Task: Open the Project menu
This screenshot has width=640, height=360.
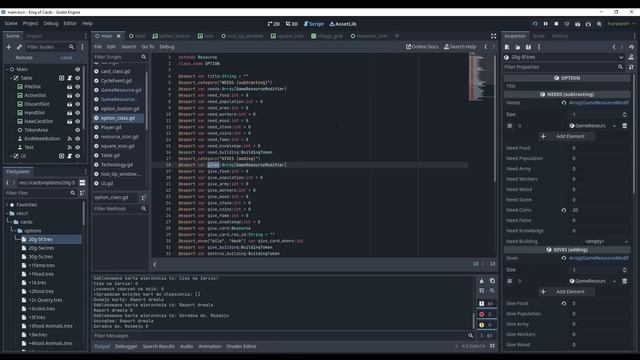Action: [x=30, y=24]
